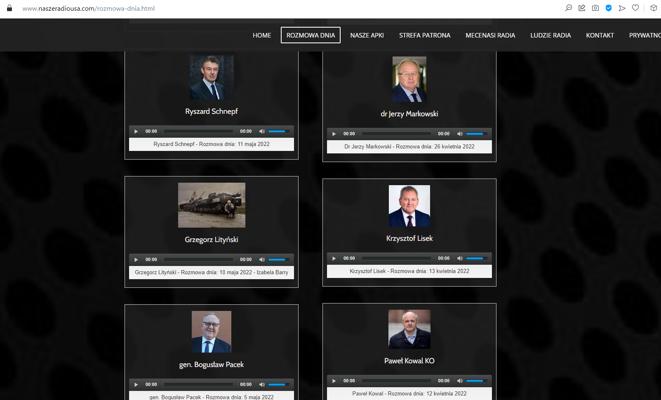Adjust the Paweł Kowal KO volume slider

(x=476, y=381)
